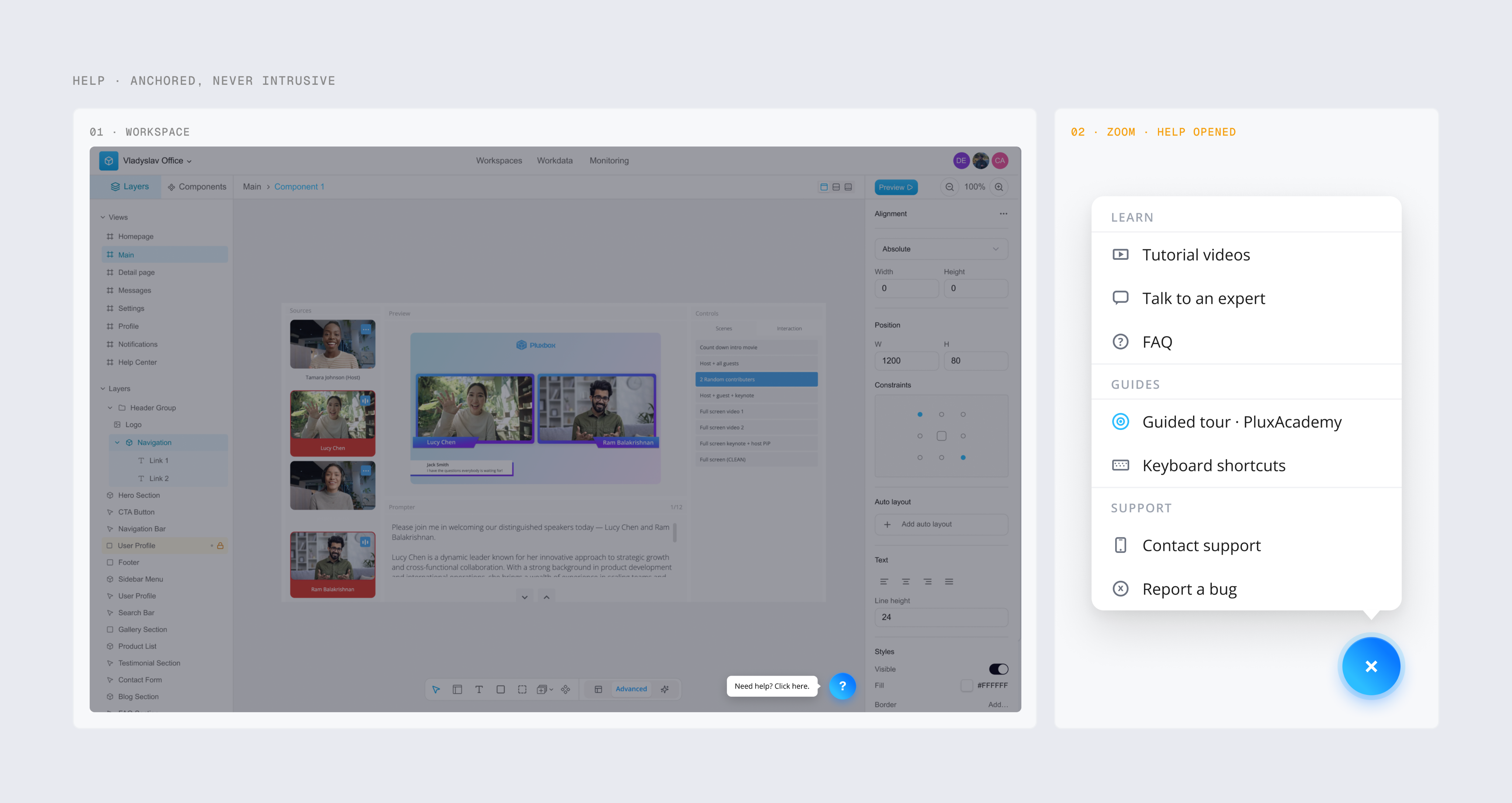This screenshot has height=803, width=1512.
Task: Click the blue question mark help button
Action: tap(842, 686)
